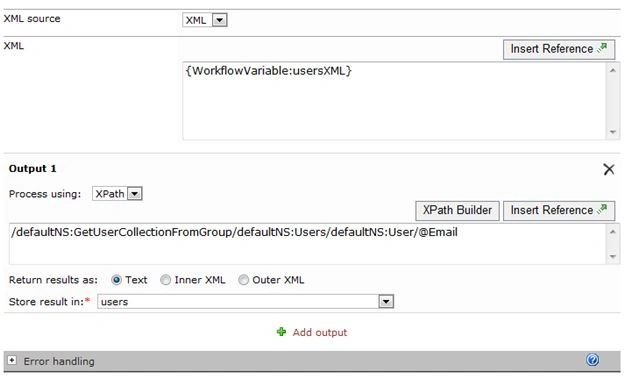This screenshot has height=378, width=624.
Task: Click the Add output link
Action: pos(320,332)
